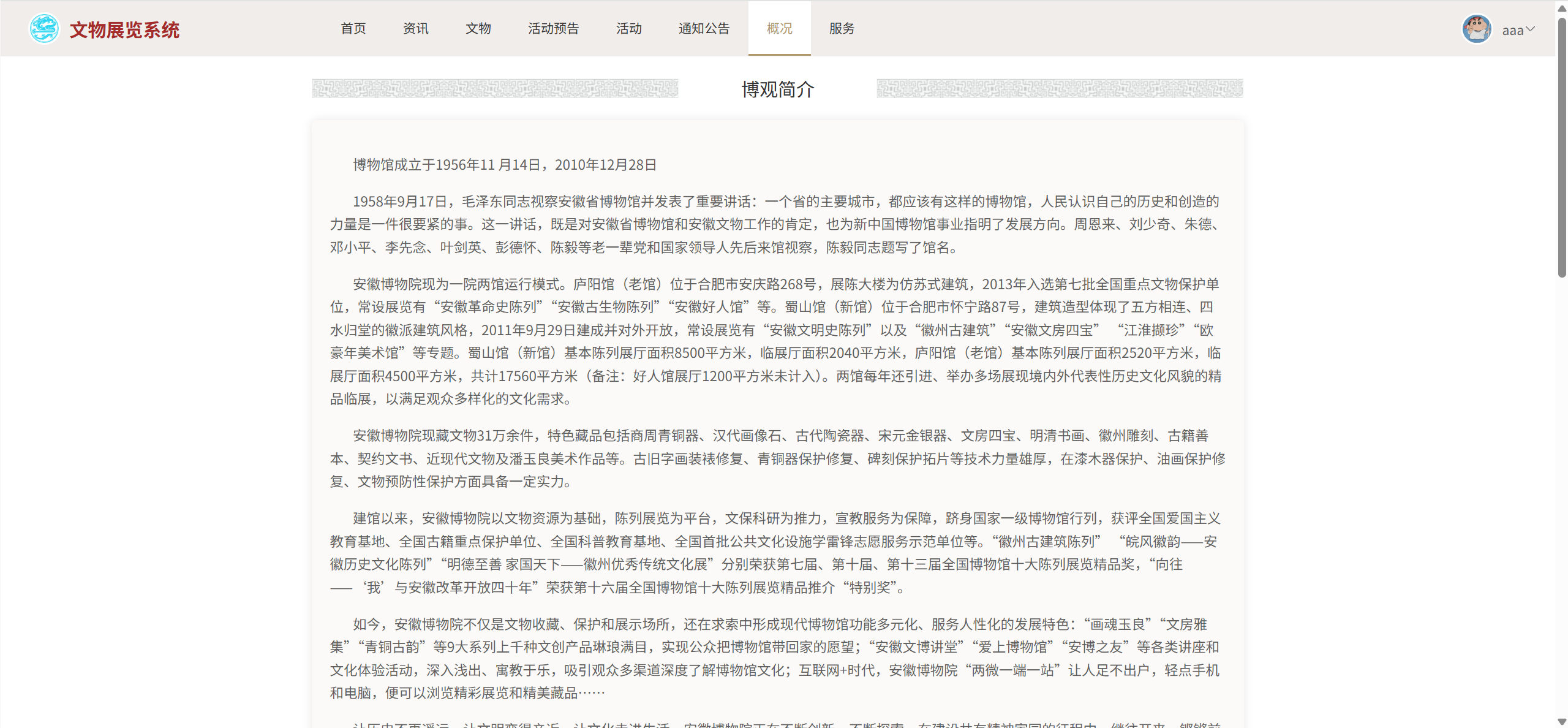Click the scrollbar down arrow
Screen dimensions: 1568x728
point(1562,721)
